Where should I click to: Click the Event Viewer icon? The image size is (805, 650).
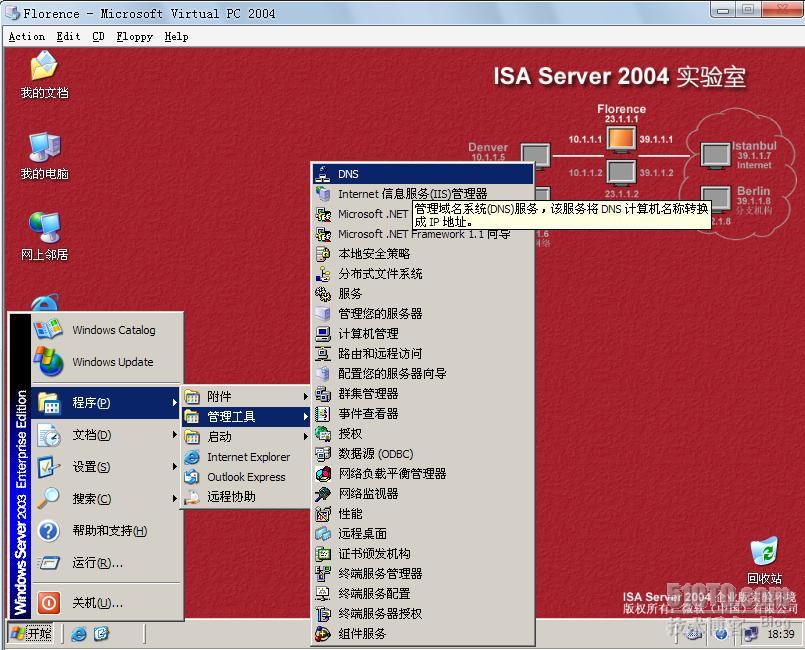[x=323, y=414]
